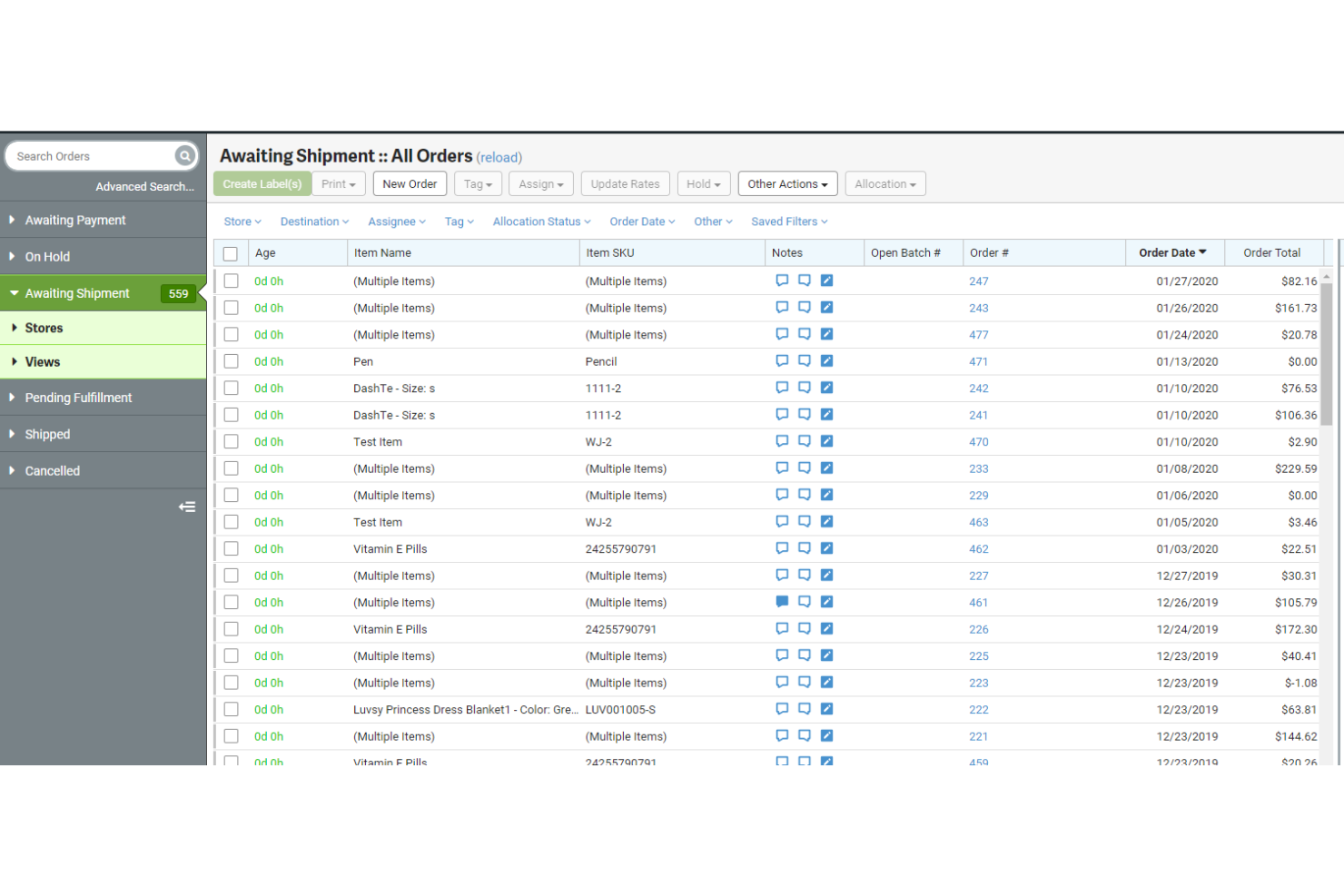The image size is (1344, 896).
Task: Open Cancelled in the sidebar
Action: tap(104, 470)
